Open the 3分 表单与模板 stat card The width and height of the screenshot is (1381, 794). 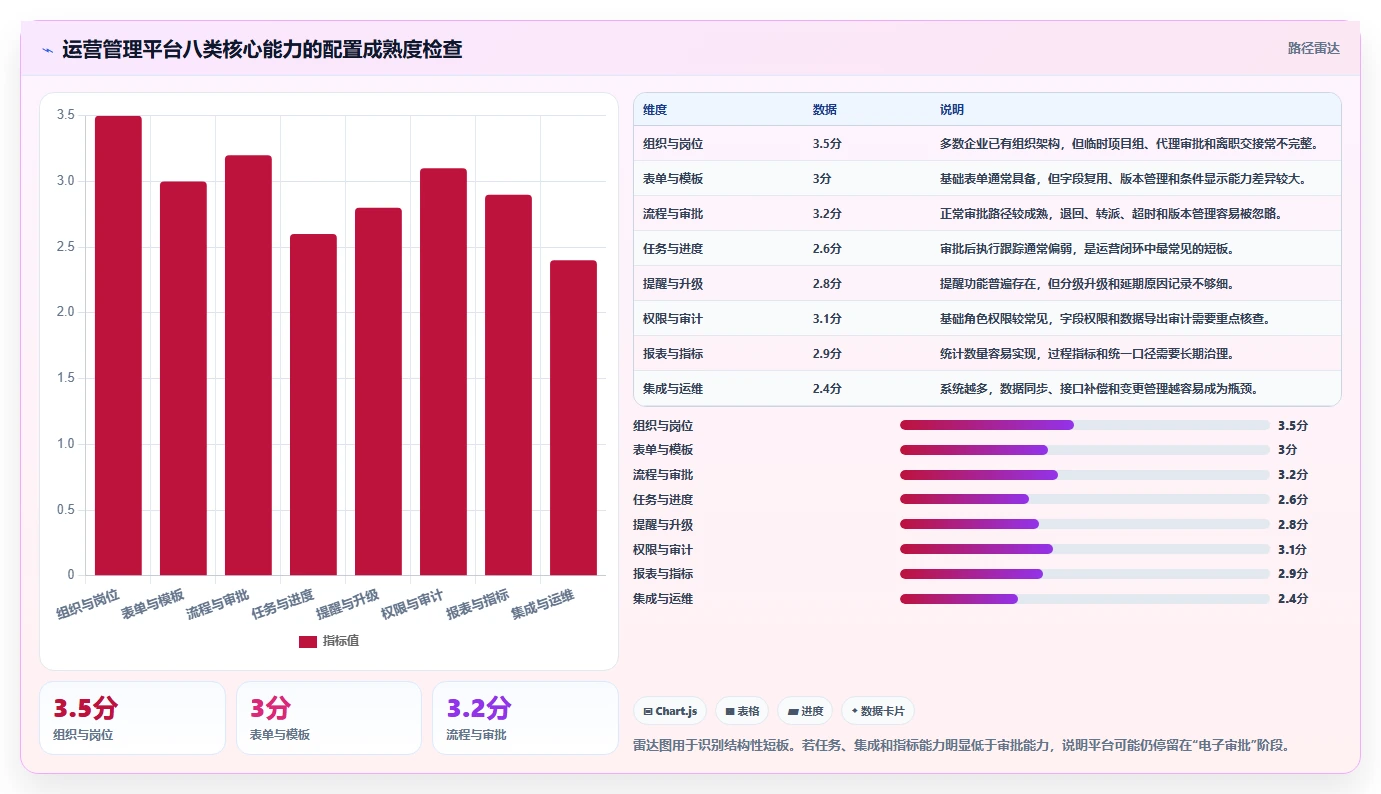329,718
